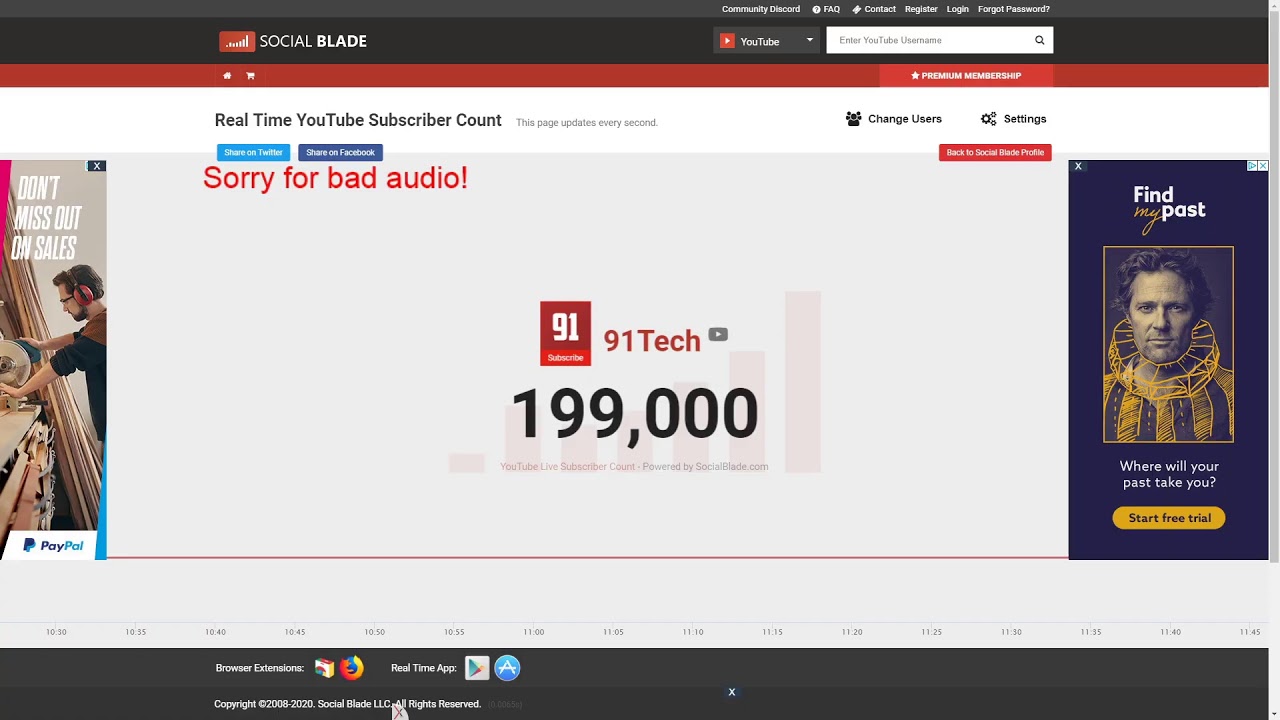The width and height of the screenshot is (1280, 720).
Task: Click Change Users
Action: click(894, 119)
